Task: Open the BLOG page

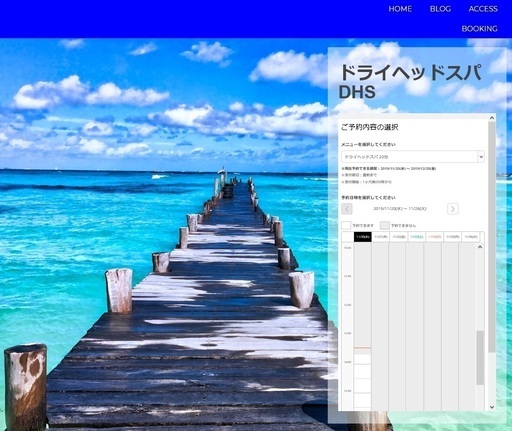Action: 440,9
